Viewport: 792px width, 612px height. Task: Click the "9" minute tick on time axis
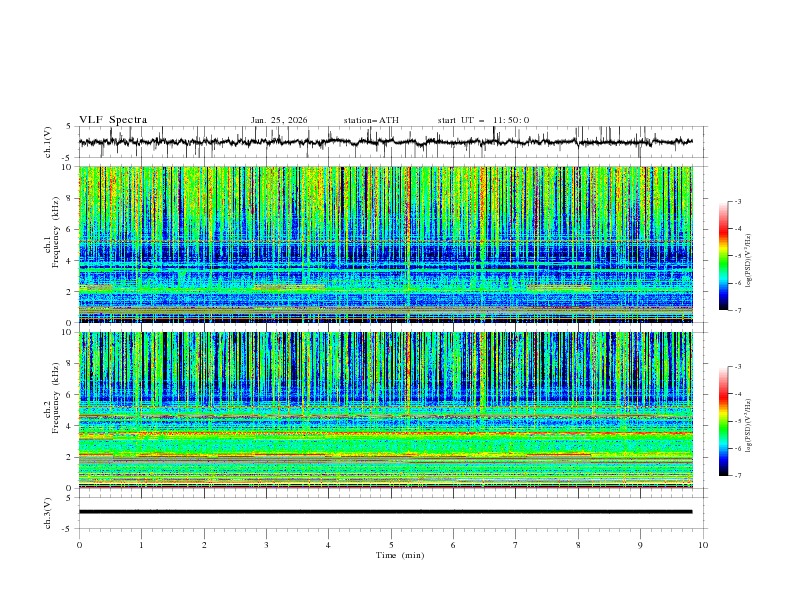pyautogui.click(x=640, y=545)
